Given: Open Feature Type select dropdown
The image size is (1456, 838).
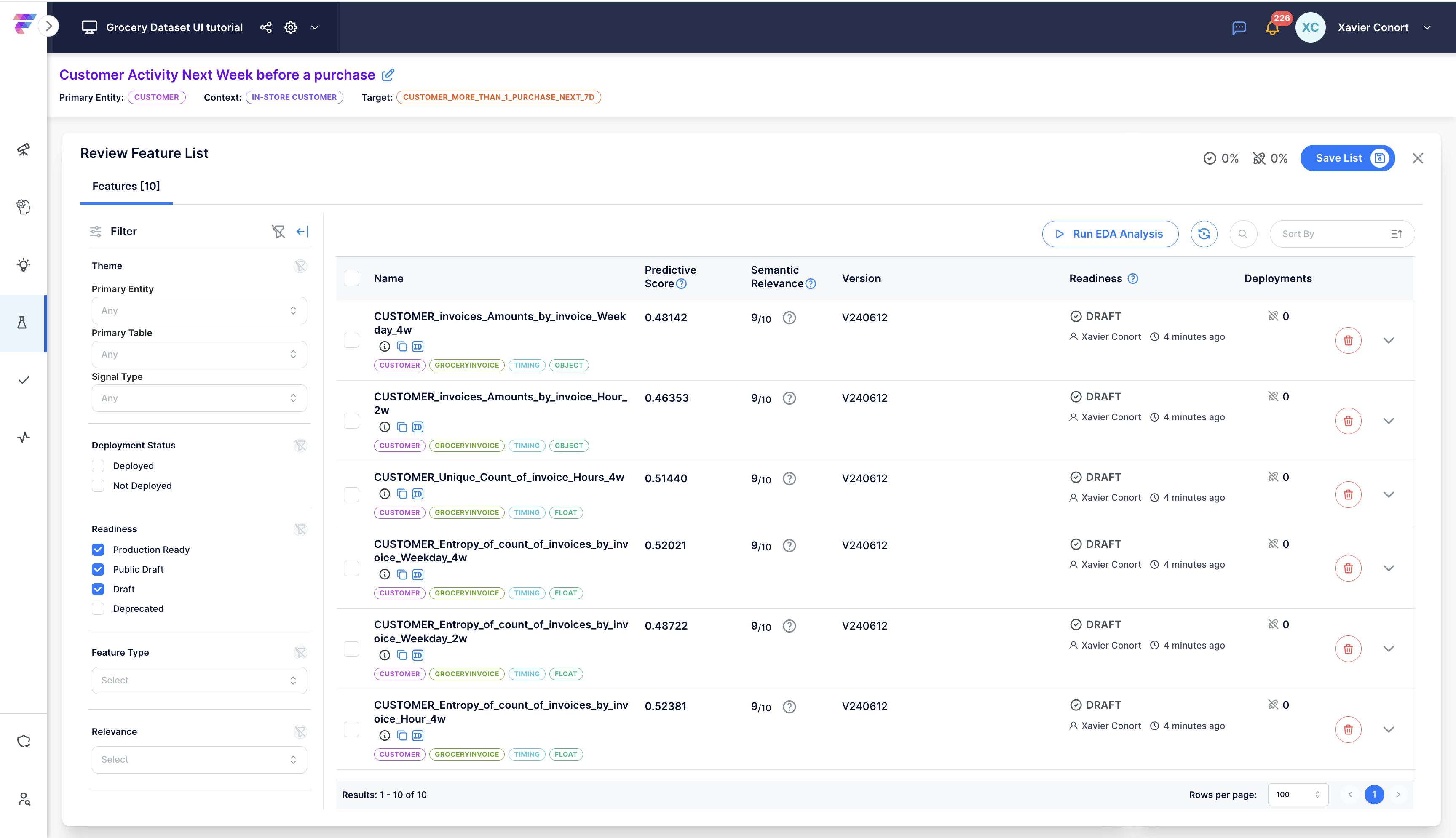Looking at the screenshot, I should [x=199, y=681].
